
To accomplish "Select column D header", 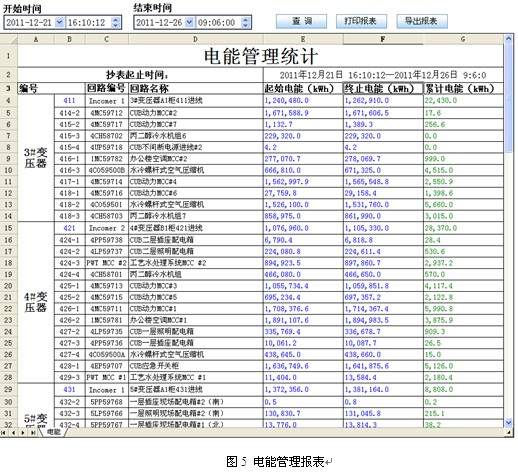I will click(x=196, y=39).
